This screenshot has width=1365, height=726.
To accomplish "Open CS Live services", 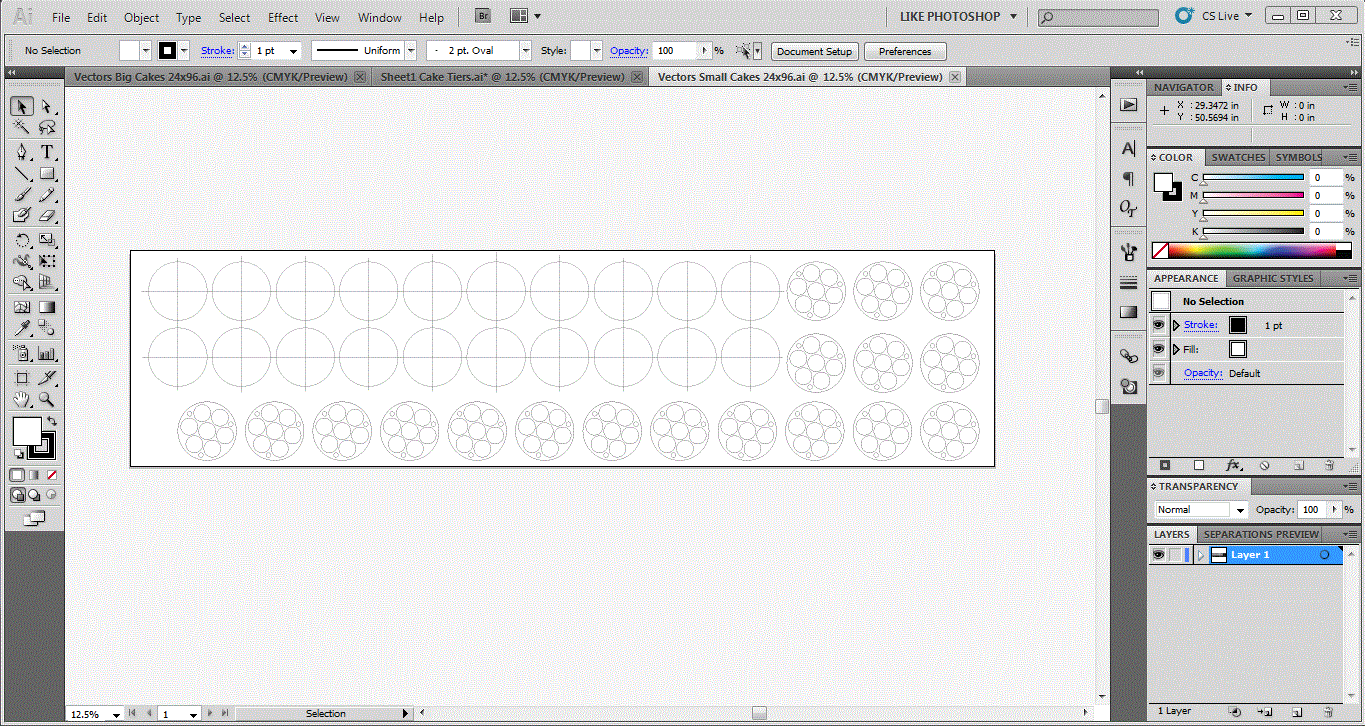I will [x=1216, y=16].
